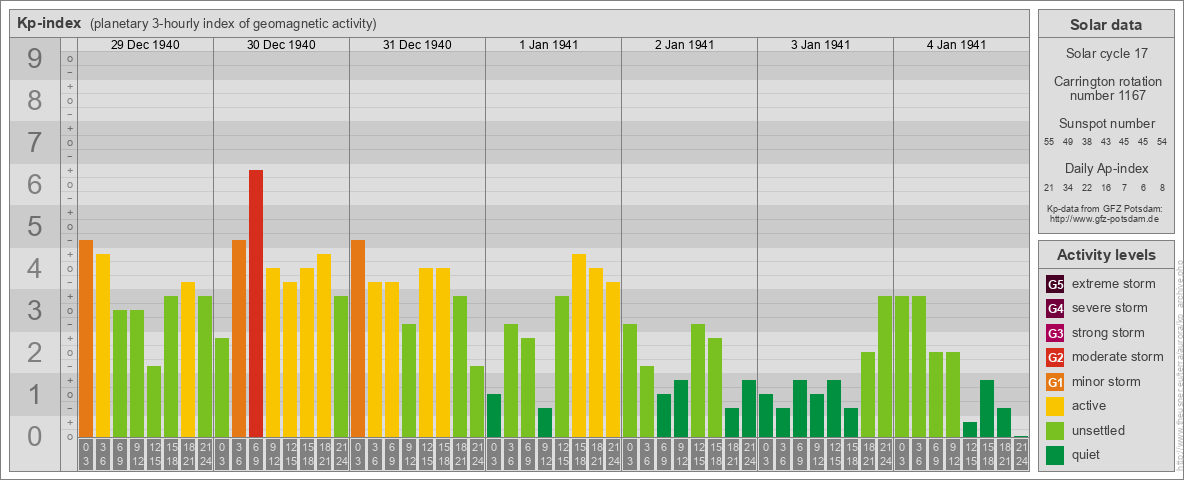Viewport: 1184px width, 480px height.
Task: Open the gfz-potsdam.de link
Action: click(x=1106, y=219)
